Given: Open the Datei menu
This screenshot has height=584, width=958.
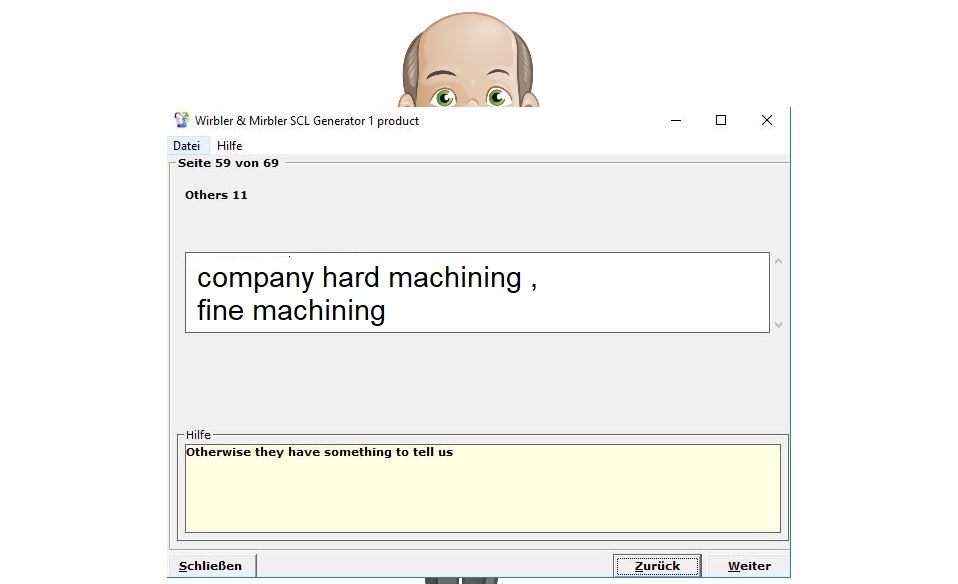Looking at the screenshot, I should (x=186, y=146).
